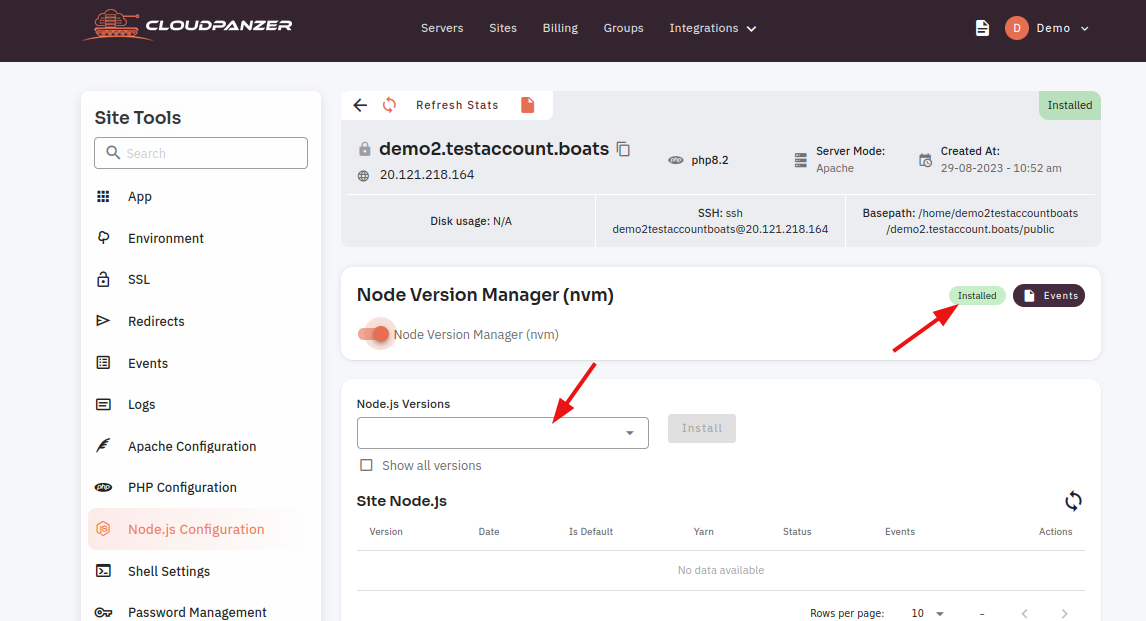Click the Apache feather icon in the sidebar
This screenshot has height=621, width=1146.
[103, 446]
